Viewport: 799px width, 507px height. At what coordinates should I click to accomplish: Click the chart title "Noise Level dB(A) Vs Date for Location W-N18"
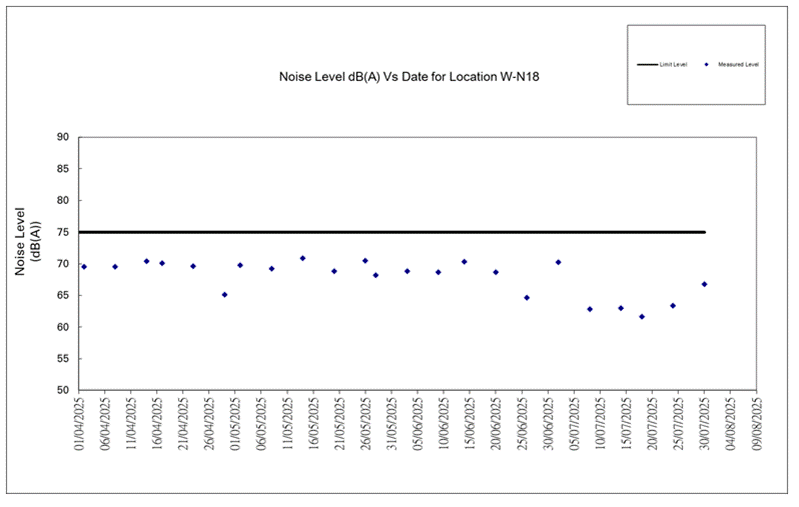point(409,77)
